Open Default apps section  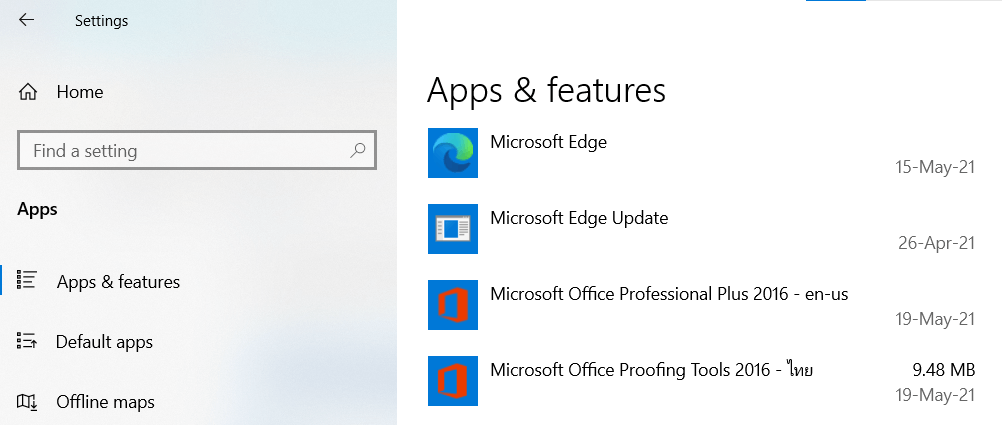coord(104,342)
